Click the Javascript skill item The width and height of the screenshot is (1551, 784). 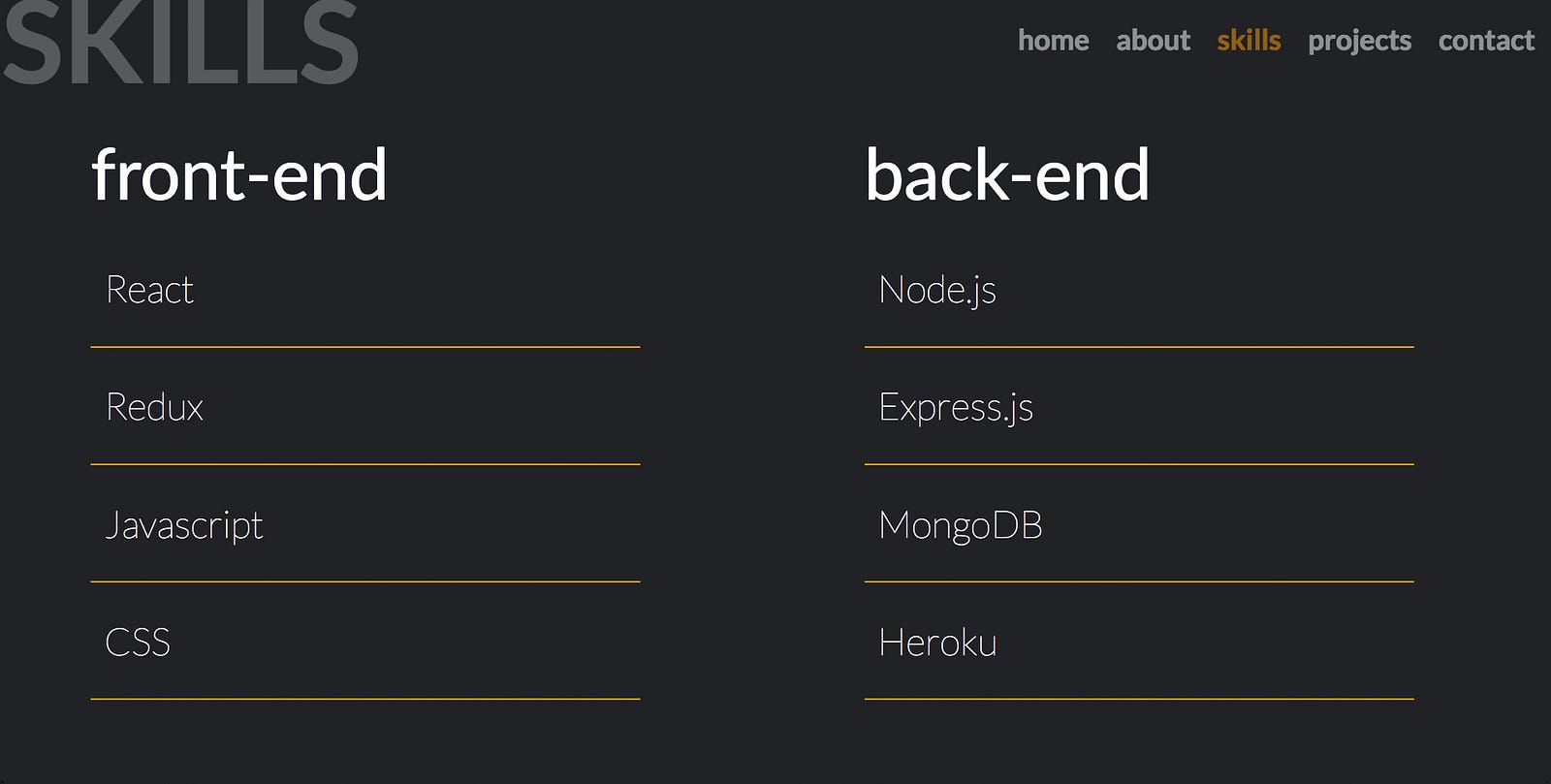click(x=184, y=525)
